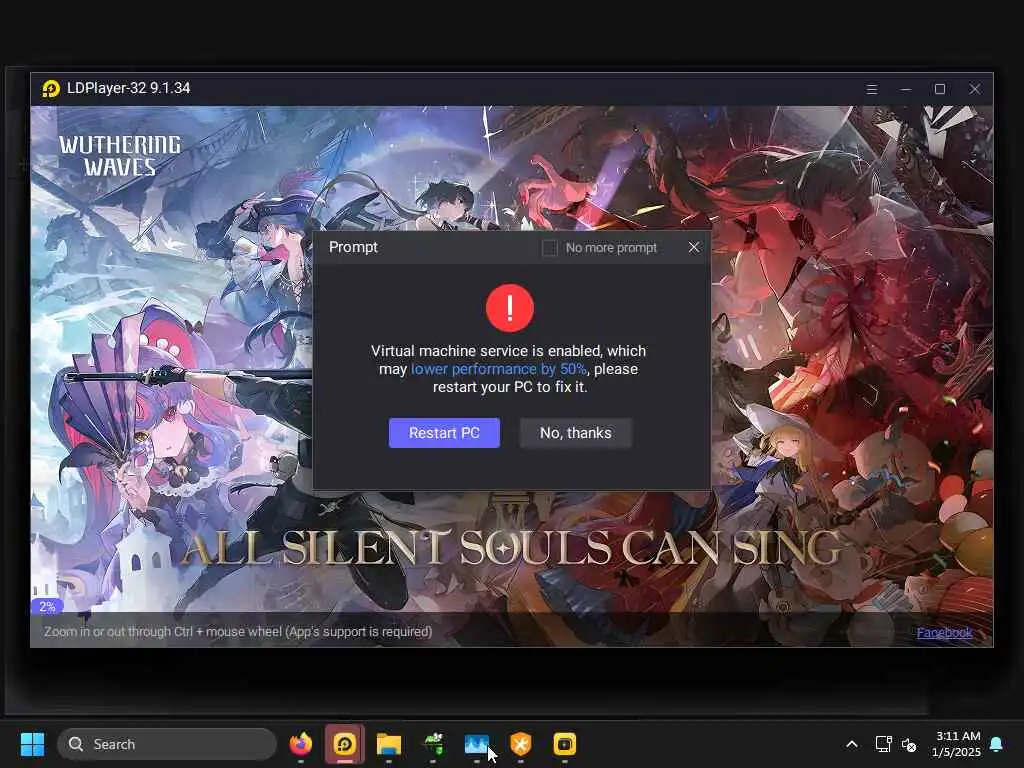
Task: Select LDPlayer icon in the taskbar
Action: click(345, 744)
